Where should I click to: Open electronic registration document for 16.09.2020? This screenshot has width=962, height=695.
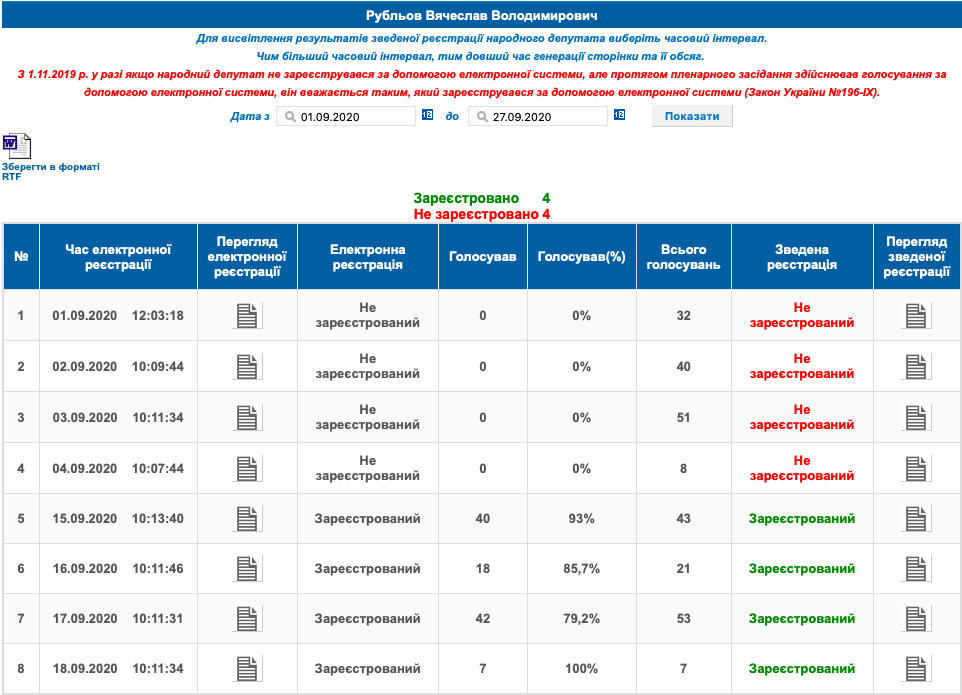tap(247, 569)
